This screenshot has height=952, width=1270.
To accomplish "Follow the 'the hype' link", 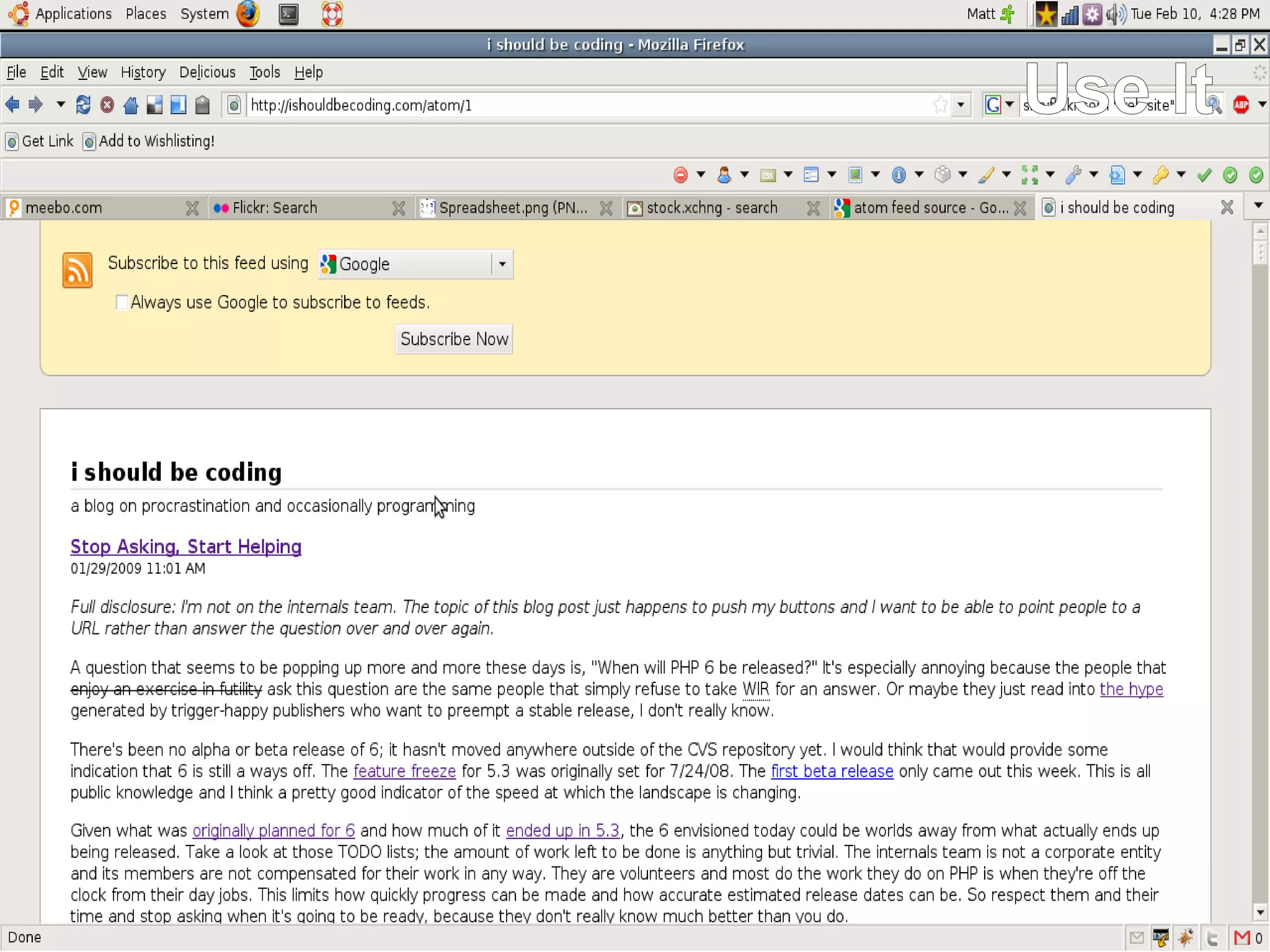I will [1131, 689].
